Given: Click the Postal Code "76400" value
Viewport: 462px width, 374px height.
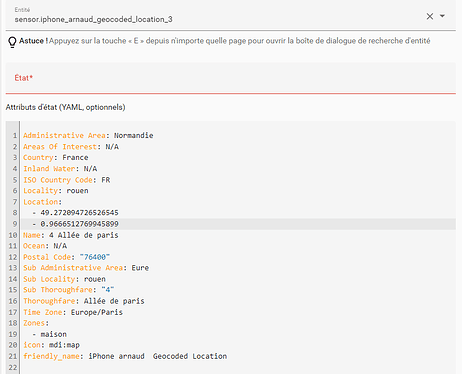Looking at the screenshot, I should 95,257.
